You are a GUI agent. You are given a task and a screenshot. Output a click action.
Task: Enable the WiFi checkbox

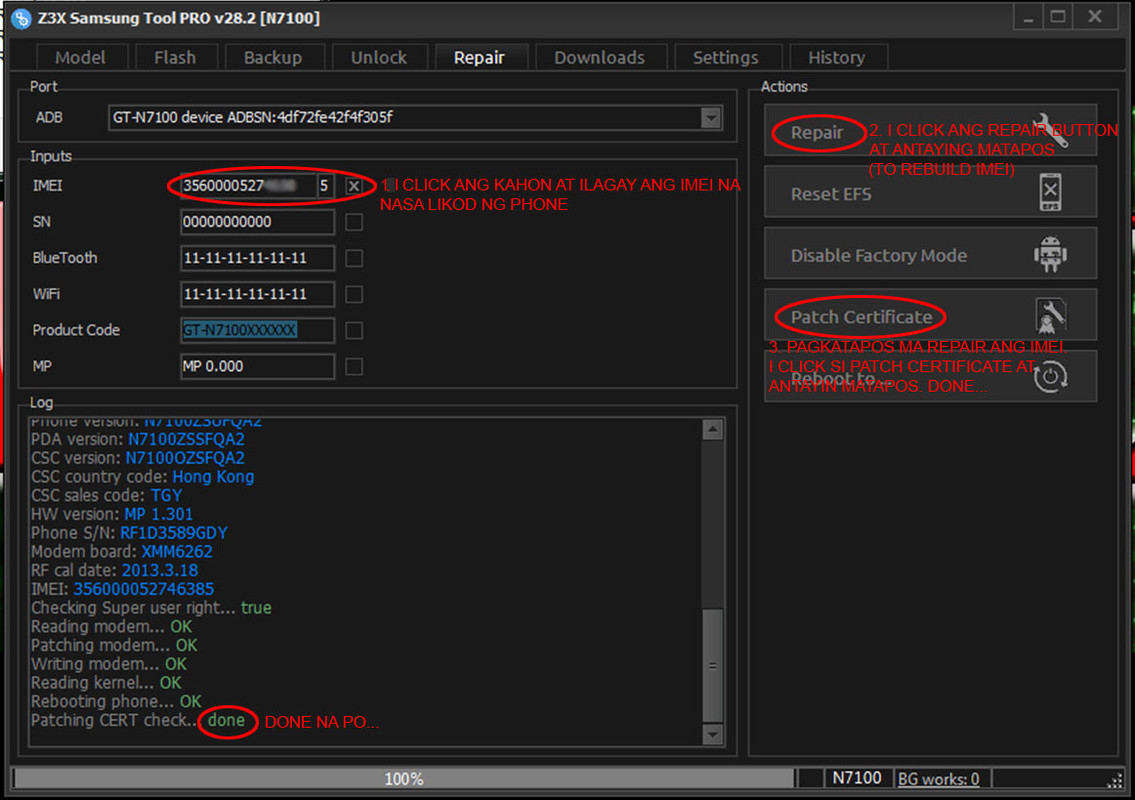click(354, 295)
